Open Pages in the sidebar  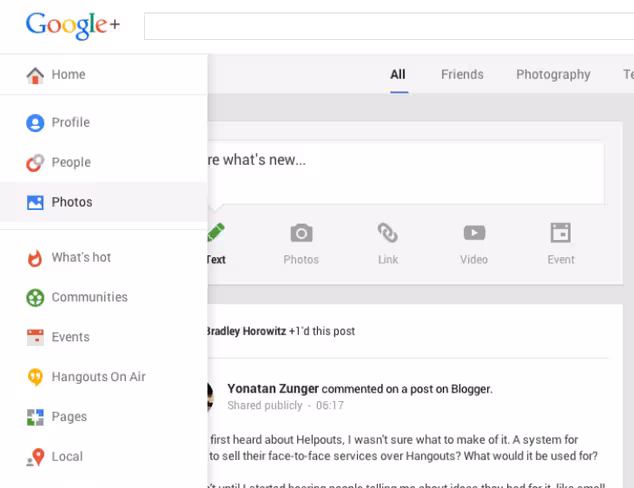coord(104,417)
